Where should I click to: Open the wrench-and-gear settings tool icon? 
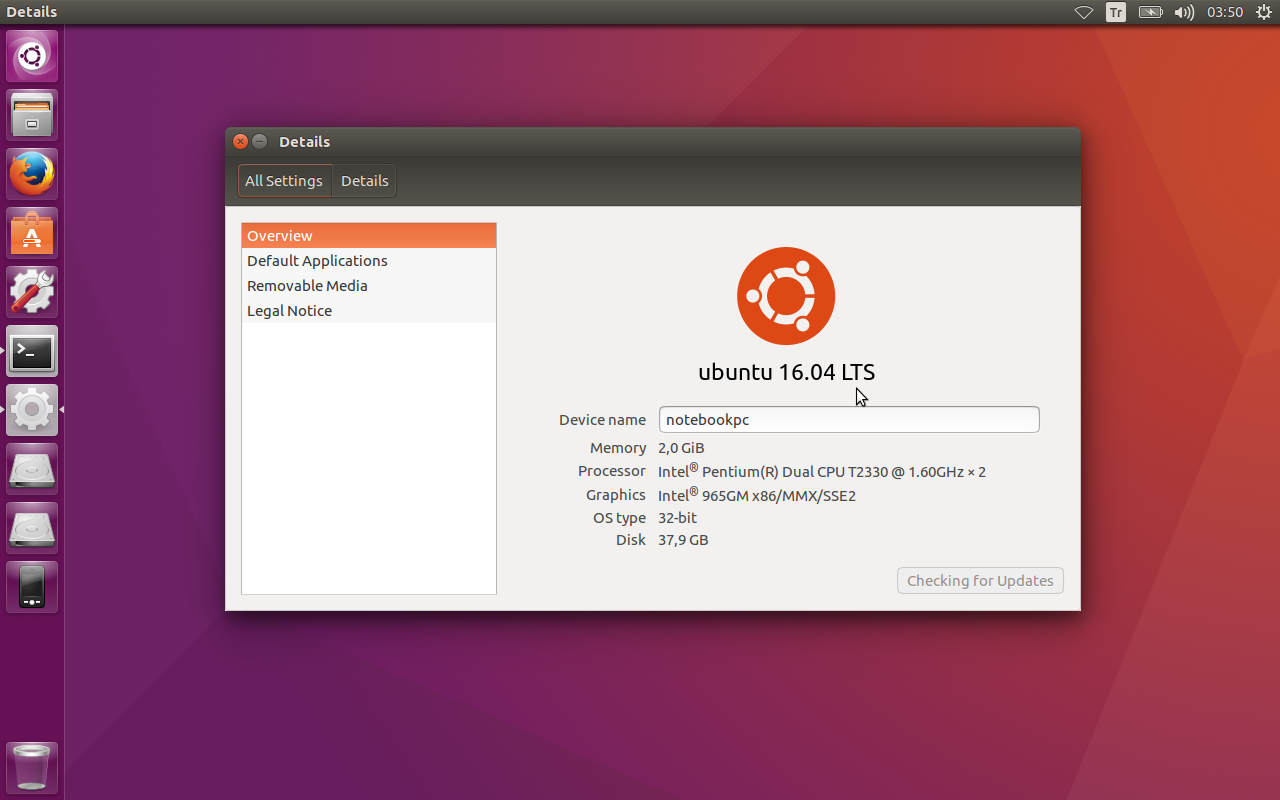tap(32, 292)
